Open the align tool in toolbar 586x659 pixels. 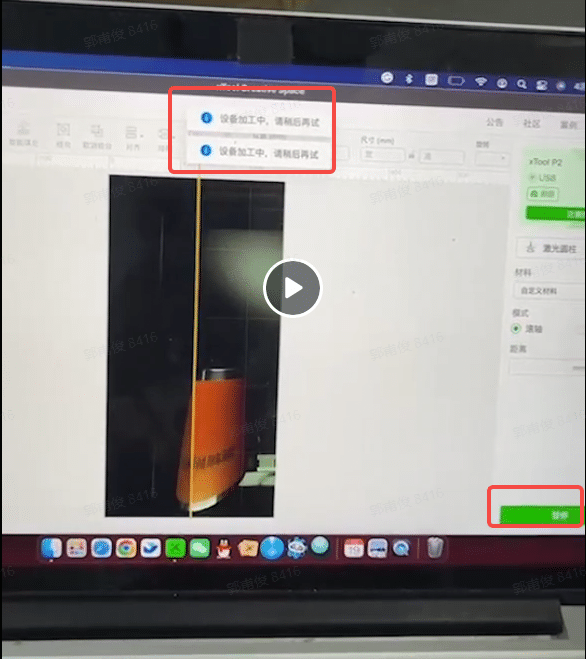coord(133,138)
